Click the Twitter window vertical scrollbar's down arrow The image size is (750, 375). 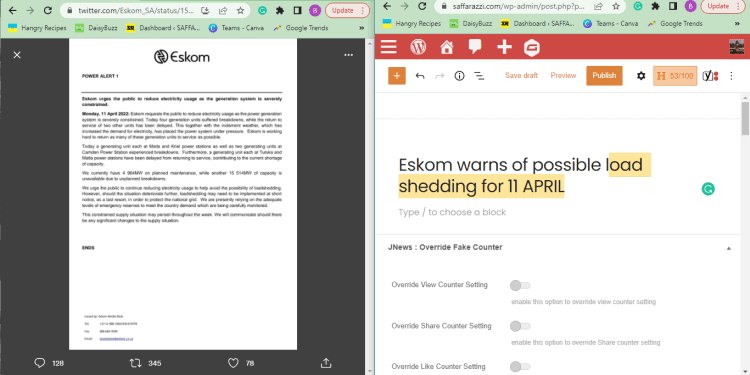(369, 371)
